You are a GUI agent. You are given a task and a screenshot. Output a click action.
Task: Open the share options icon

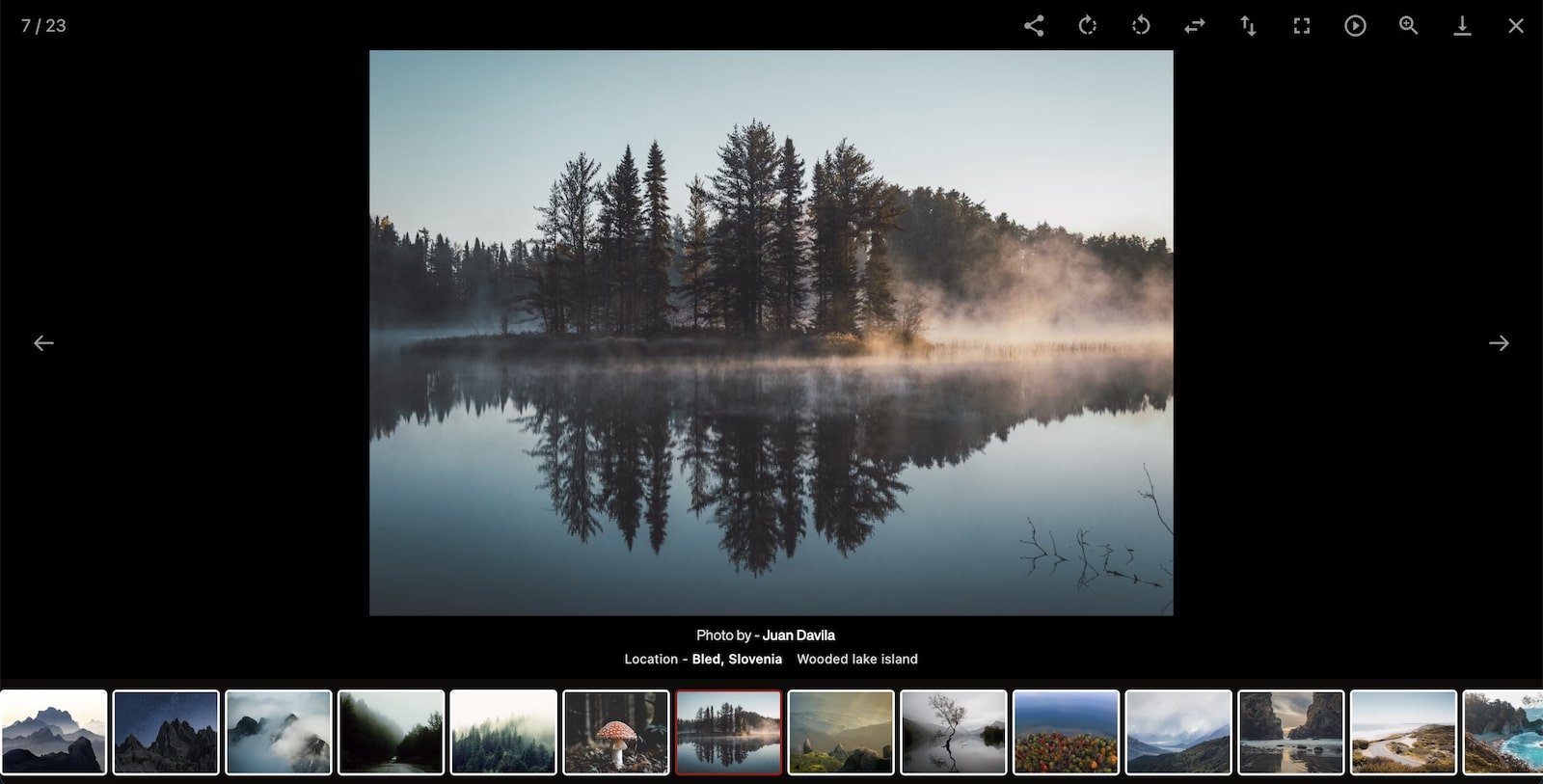[x=1034, y=26]
